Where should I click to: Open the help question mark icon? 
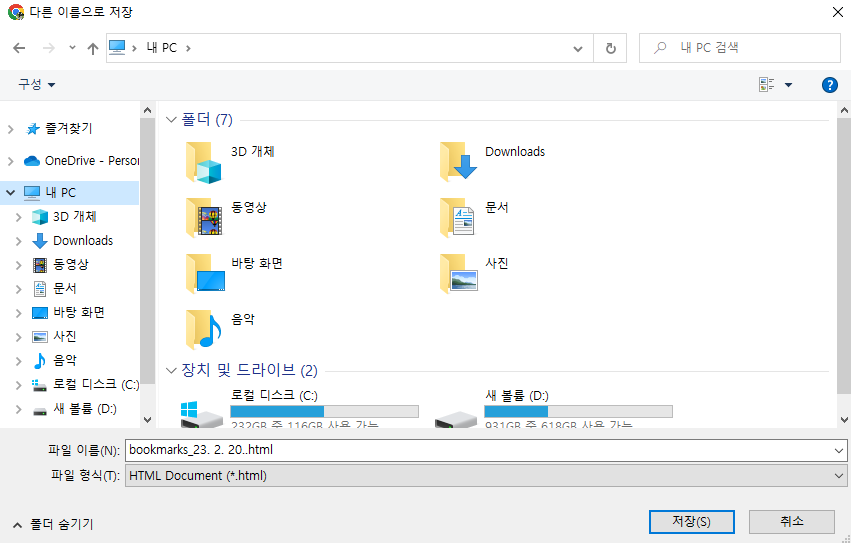829,85
